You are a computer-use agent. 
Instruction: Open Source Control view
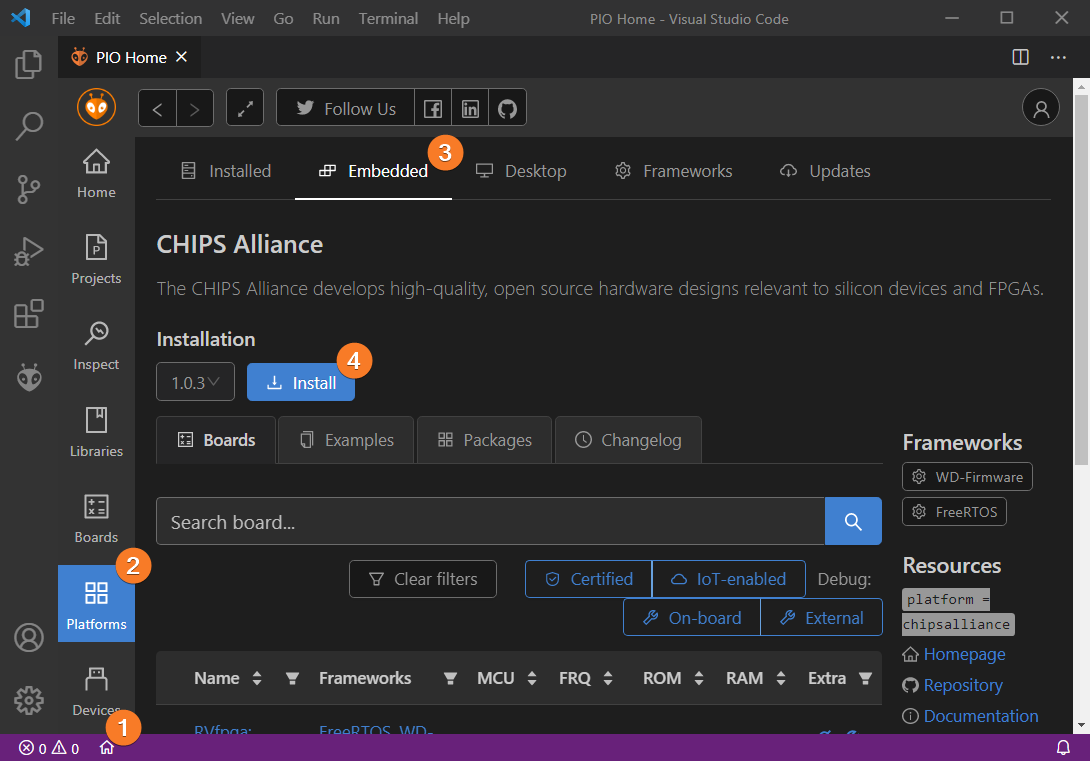click(x=29, y=189)
